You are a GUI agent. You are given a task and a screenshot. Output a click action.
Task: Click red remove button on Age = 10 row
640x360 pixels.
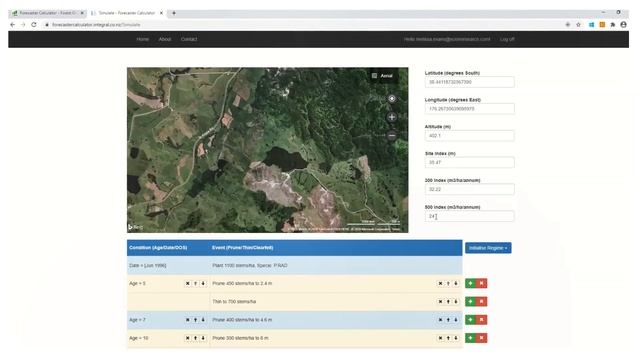tap(482, 338)
